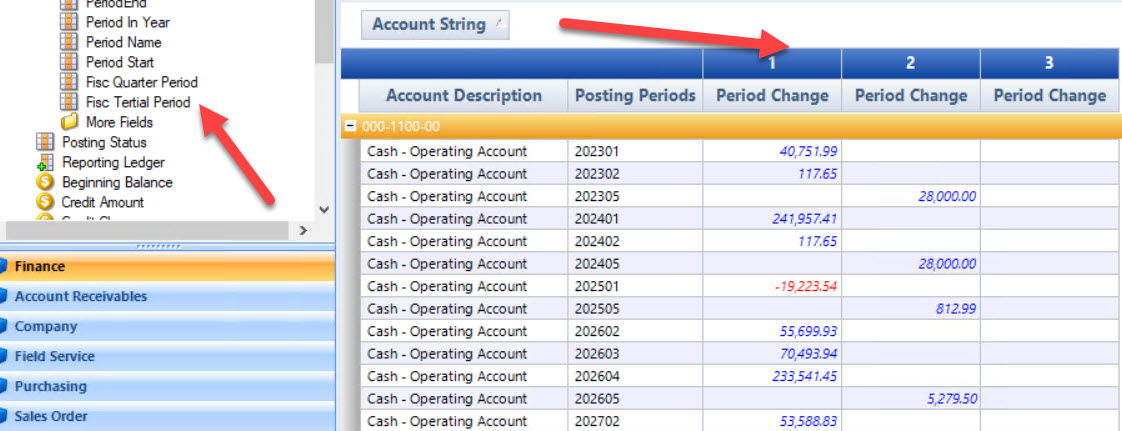Viewport: 1122px width, 431px height.
Task: Click Period Change header under column 2
Action: tap(911, 96)
